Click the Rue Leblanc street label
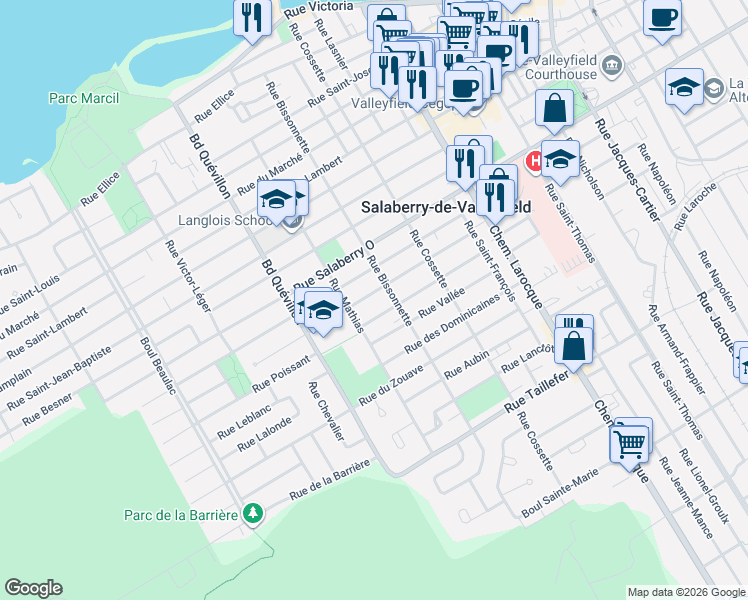The height and width of the screenshot is (600, 748). tap(244, 422)
